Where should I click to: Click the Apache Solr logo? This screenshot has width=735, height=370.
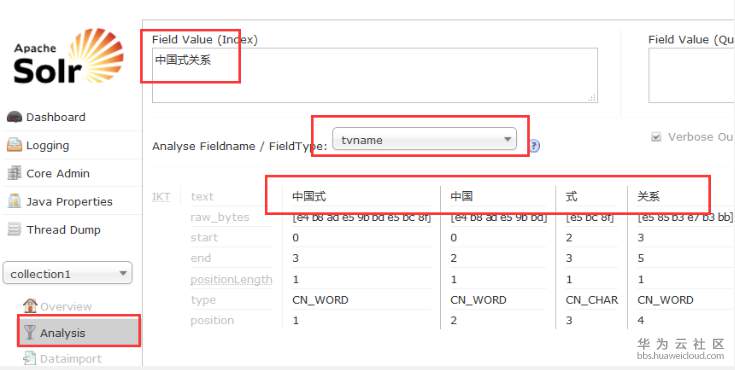point(69,57)
